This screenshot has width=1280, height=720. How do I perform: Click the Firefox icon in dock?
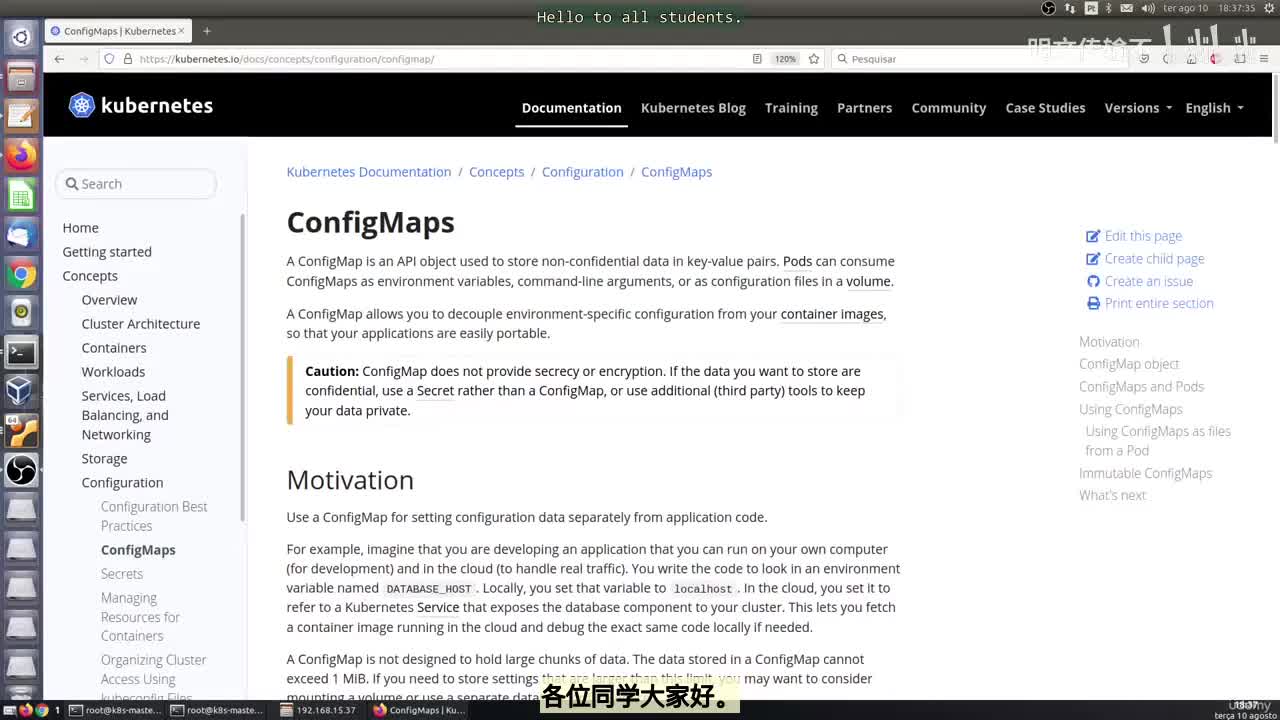21,155
